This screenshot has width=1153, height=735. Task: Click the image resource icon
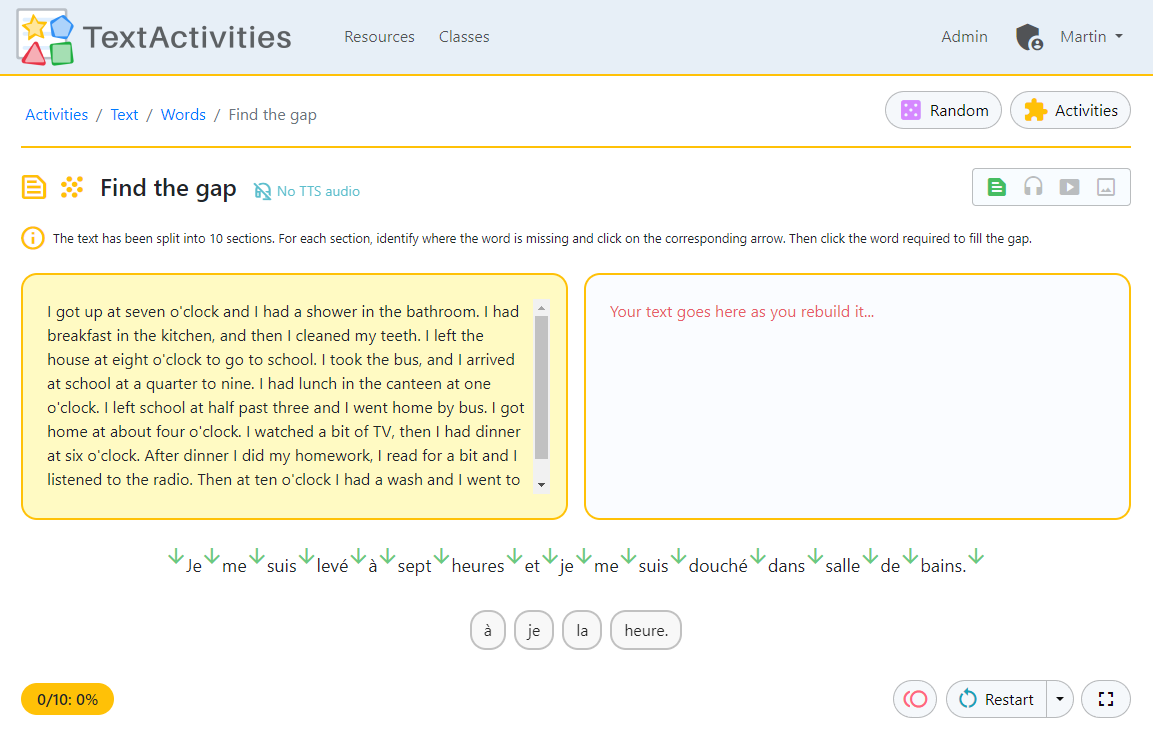click(1106, 187)
